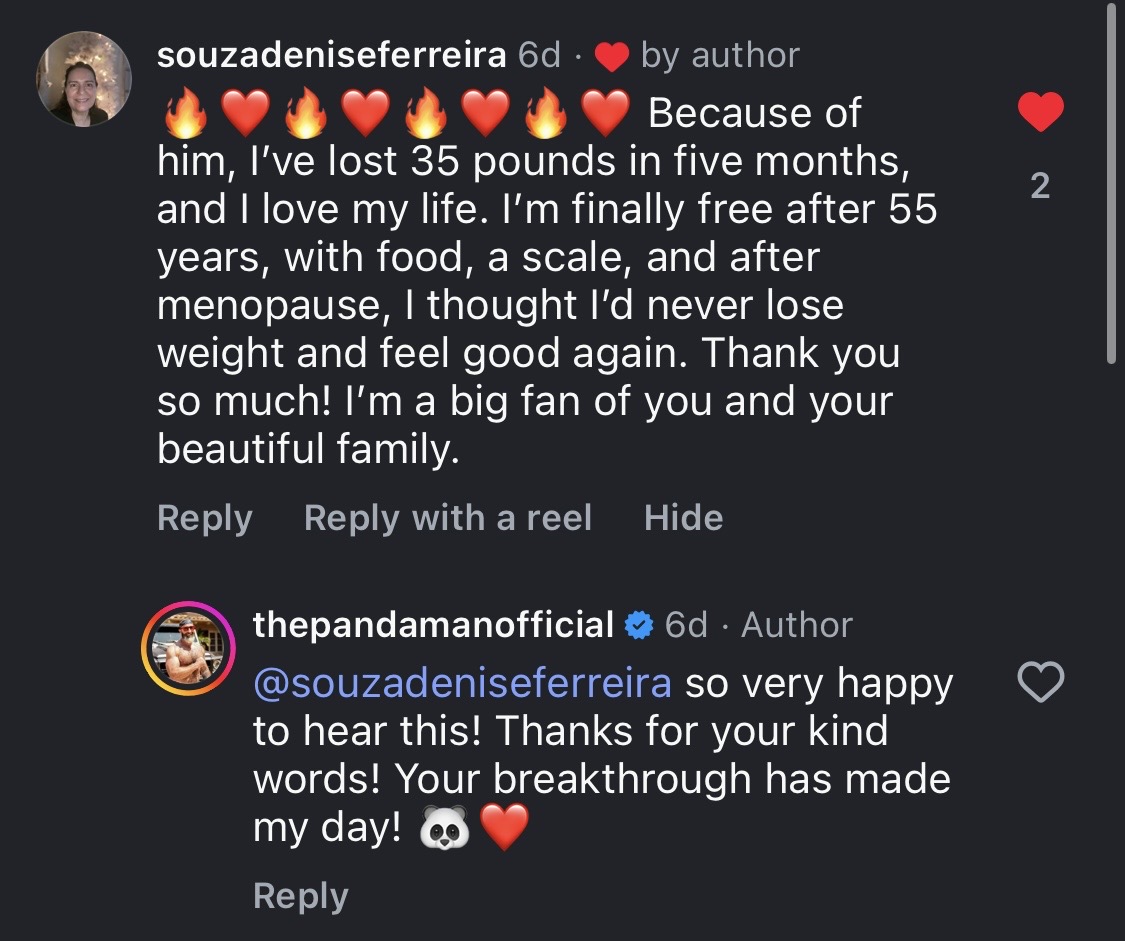Reply to thepandamanofficial's comment
Image resolution: width=1125 pixels, height=941 pixels.
(300, 896)
